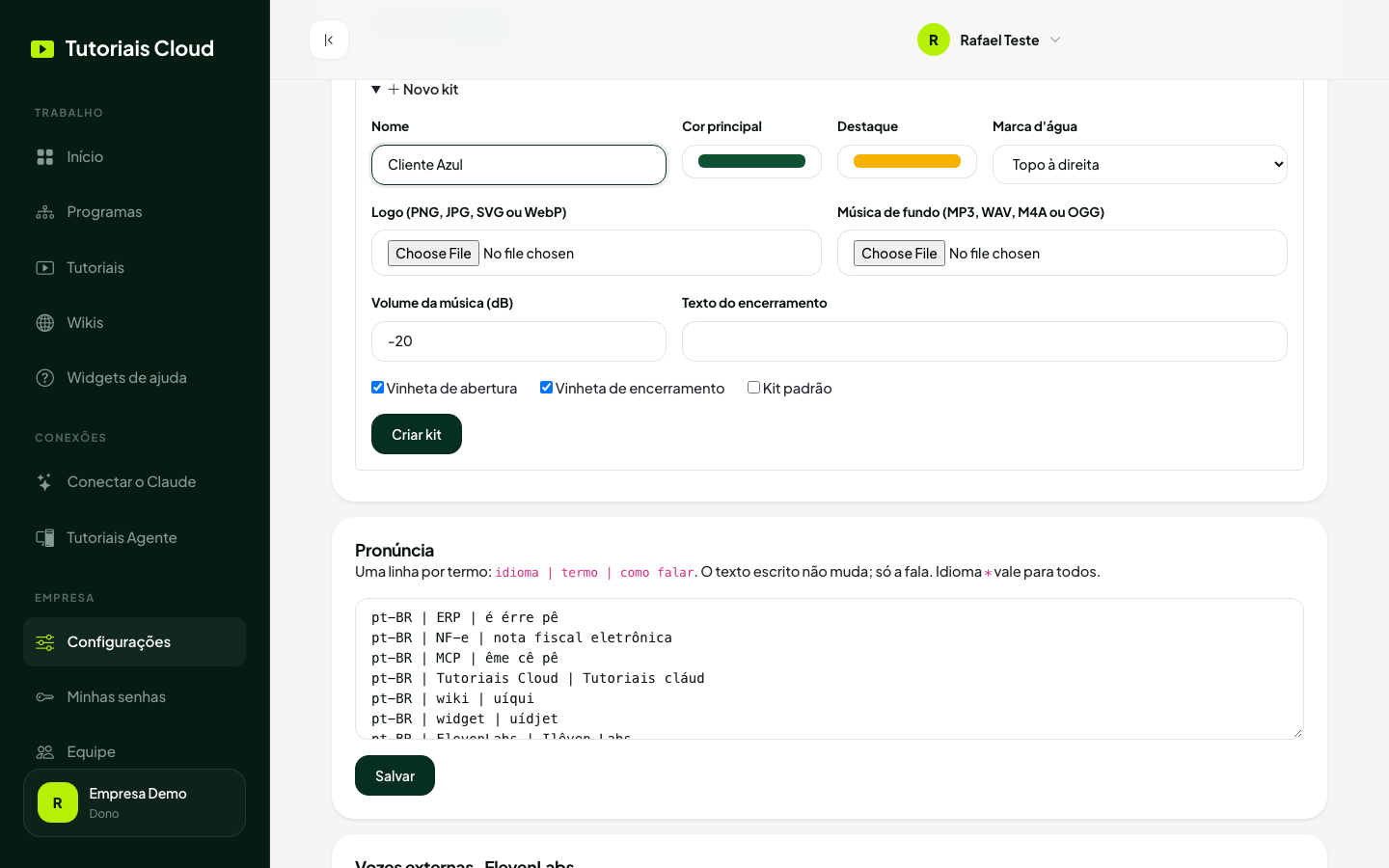The height and width of the screenshot is (868, 1389).
Task: Open the Marca d'água dropdown
Action: [x=1140, y=164]
